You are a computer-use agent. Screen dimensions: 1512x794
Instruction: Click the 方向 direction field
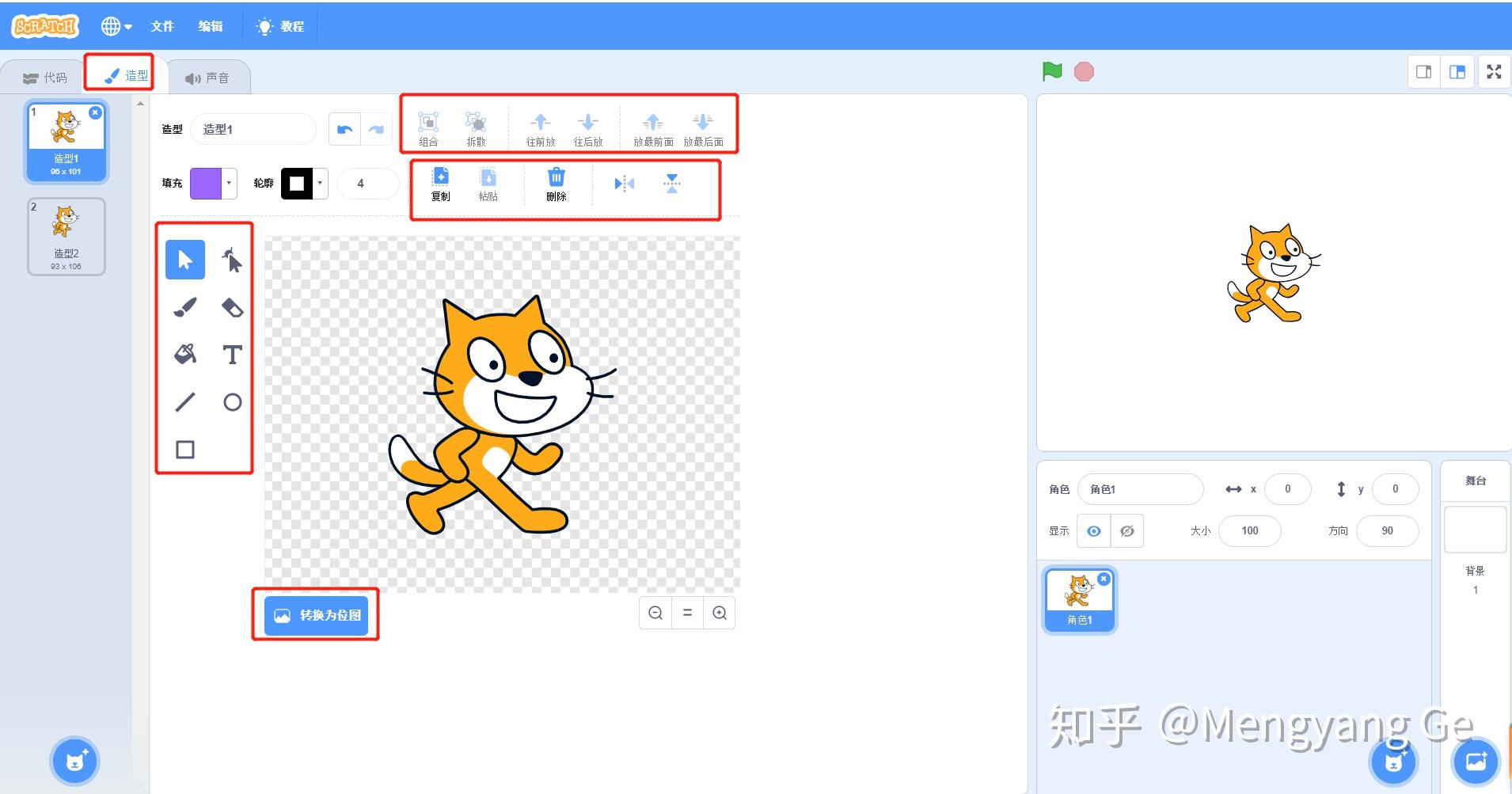click(x=1388, y=531)
